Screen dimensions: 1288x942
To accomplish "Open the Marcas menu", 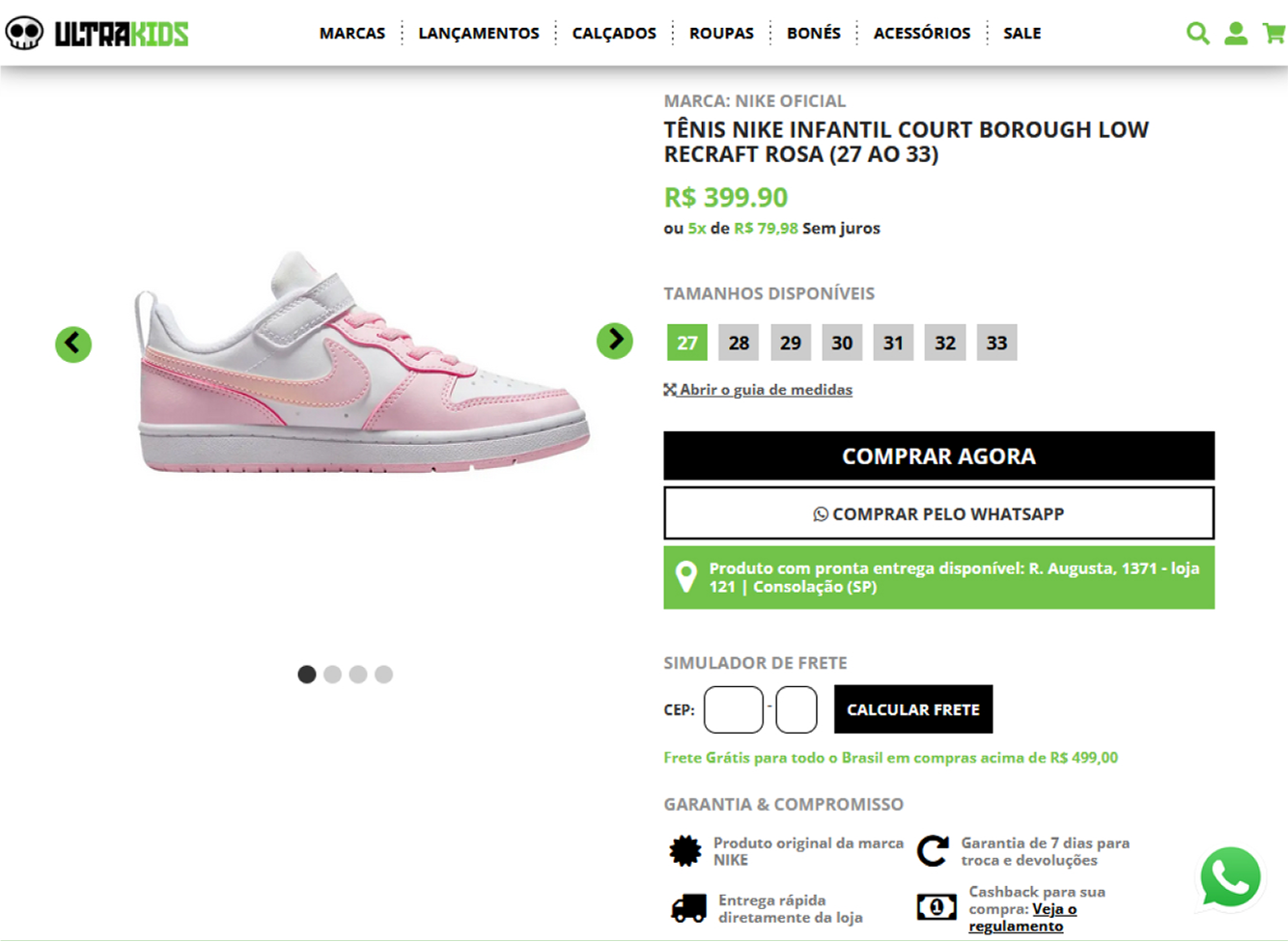I will click(352, 33).
